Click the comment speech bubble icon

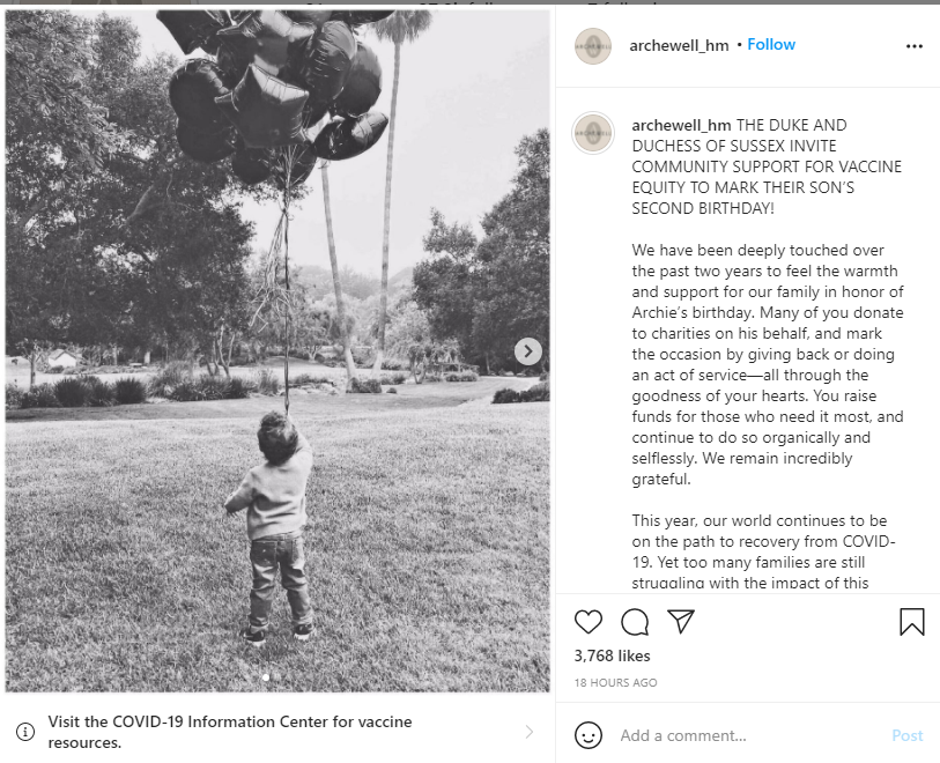(x=635, y=622)
